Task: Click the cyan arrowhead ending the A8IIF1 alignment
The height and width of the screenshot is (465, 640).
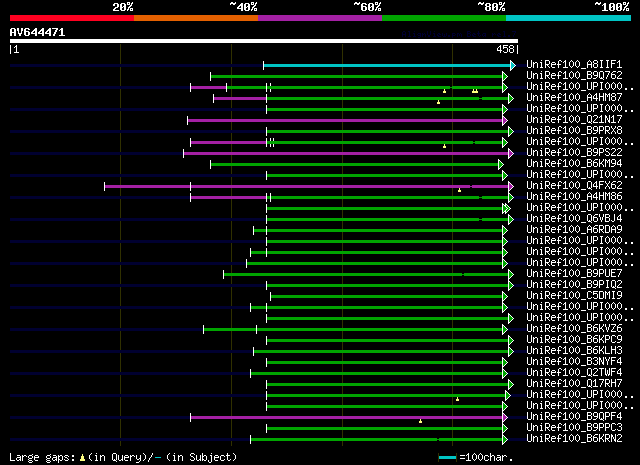Action: point(513,65)
